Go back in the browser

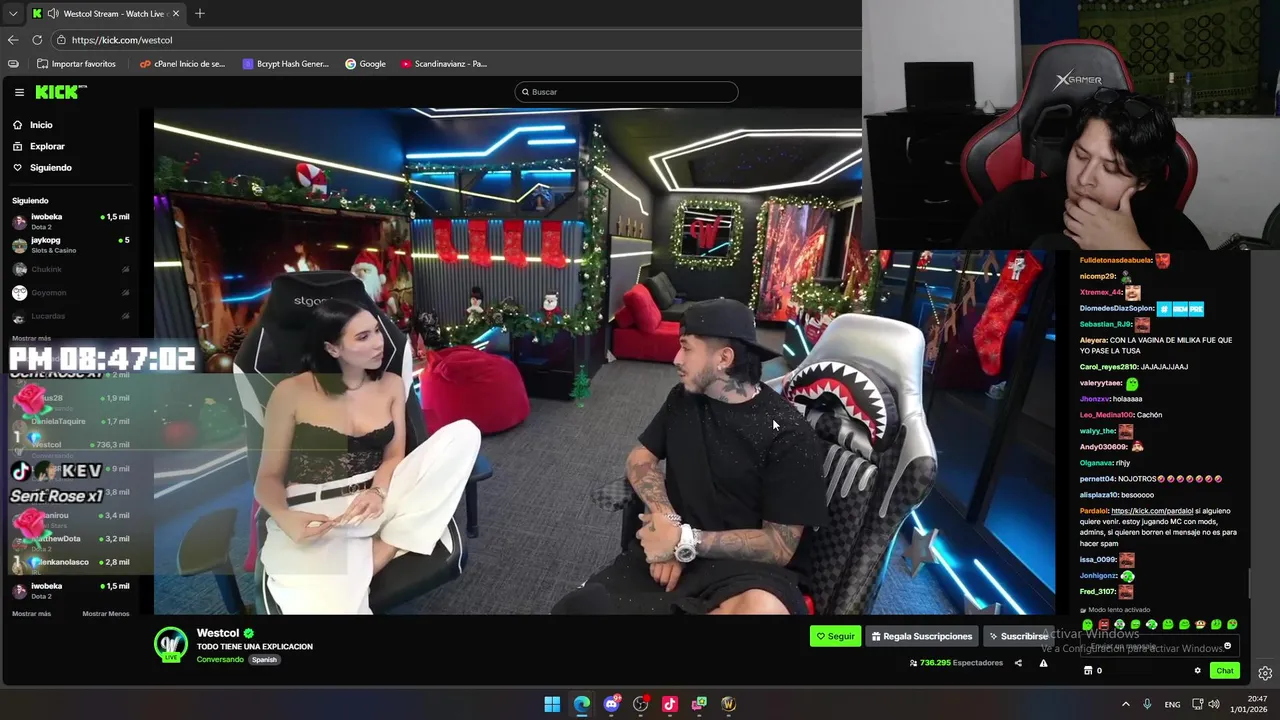(13, 40)
